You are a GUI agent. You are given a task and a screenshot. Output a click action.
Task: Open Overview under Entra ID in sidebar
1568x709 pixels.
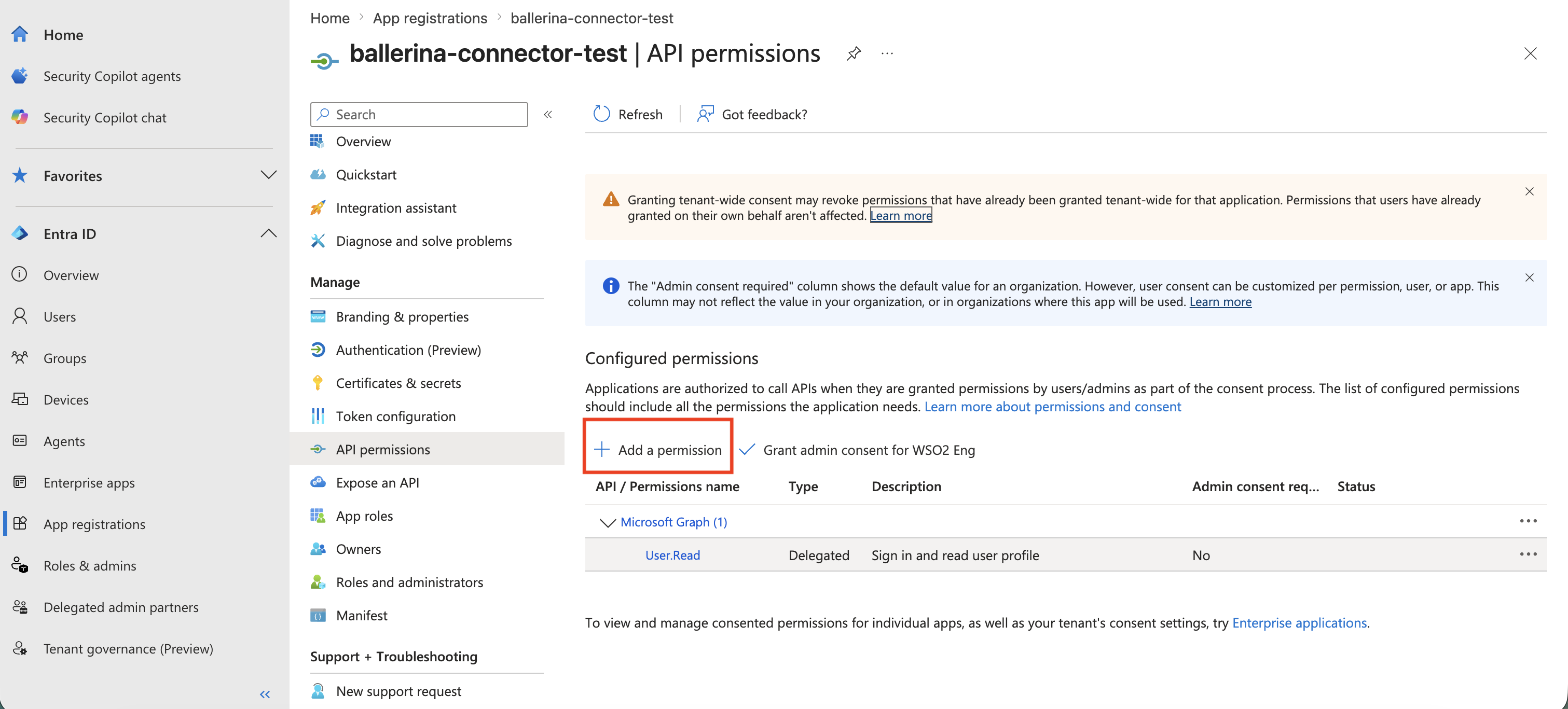pyautogui.click(x=71, y=275)
